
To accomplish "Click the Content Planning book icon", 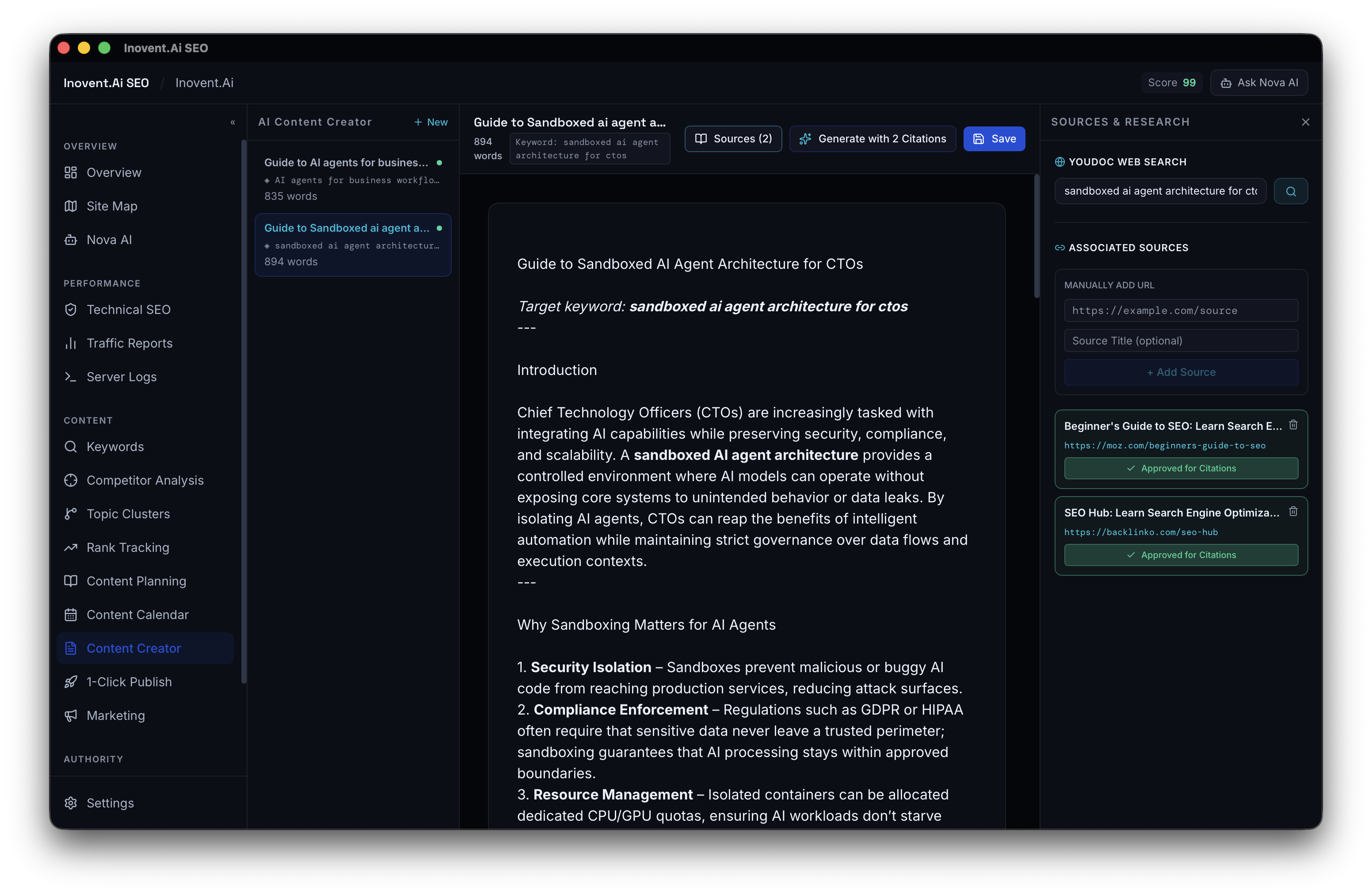I will pos(70,581).
